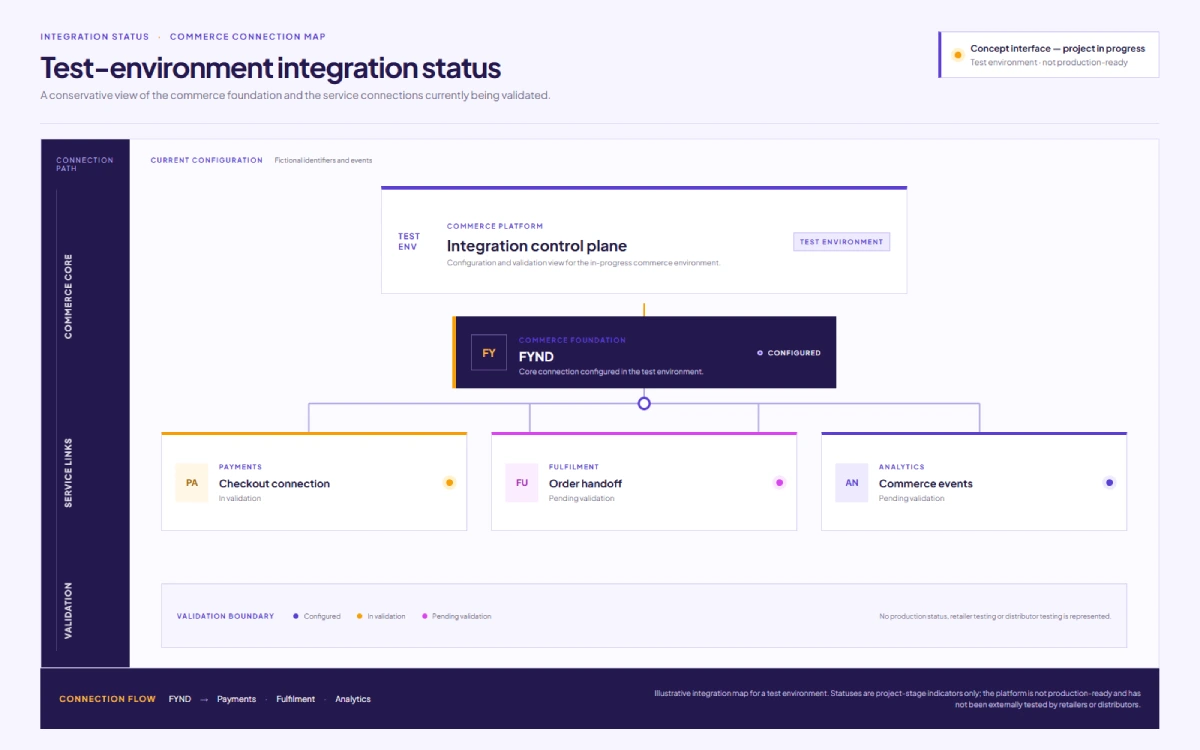1200x750 pixels.
Task: Click 'Fictional identifiers and events' text
Action: tap(323, 160)
